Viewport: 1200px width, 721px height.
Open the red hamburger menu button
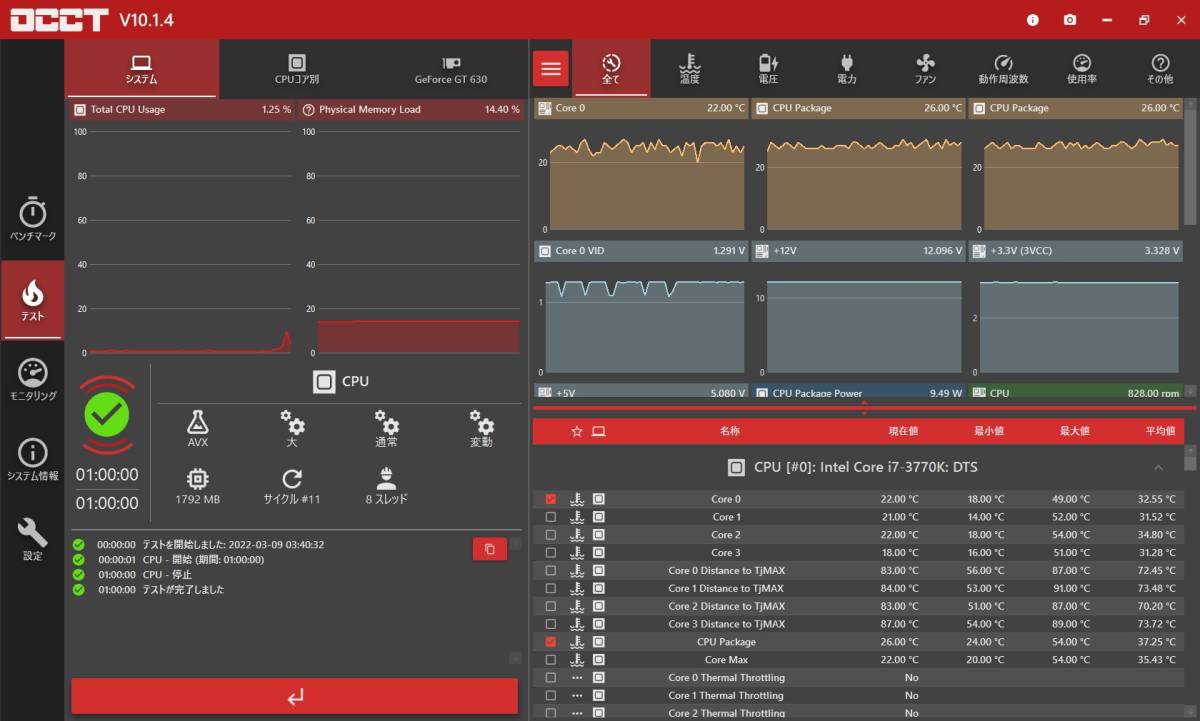coord(550,69)
